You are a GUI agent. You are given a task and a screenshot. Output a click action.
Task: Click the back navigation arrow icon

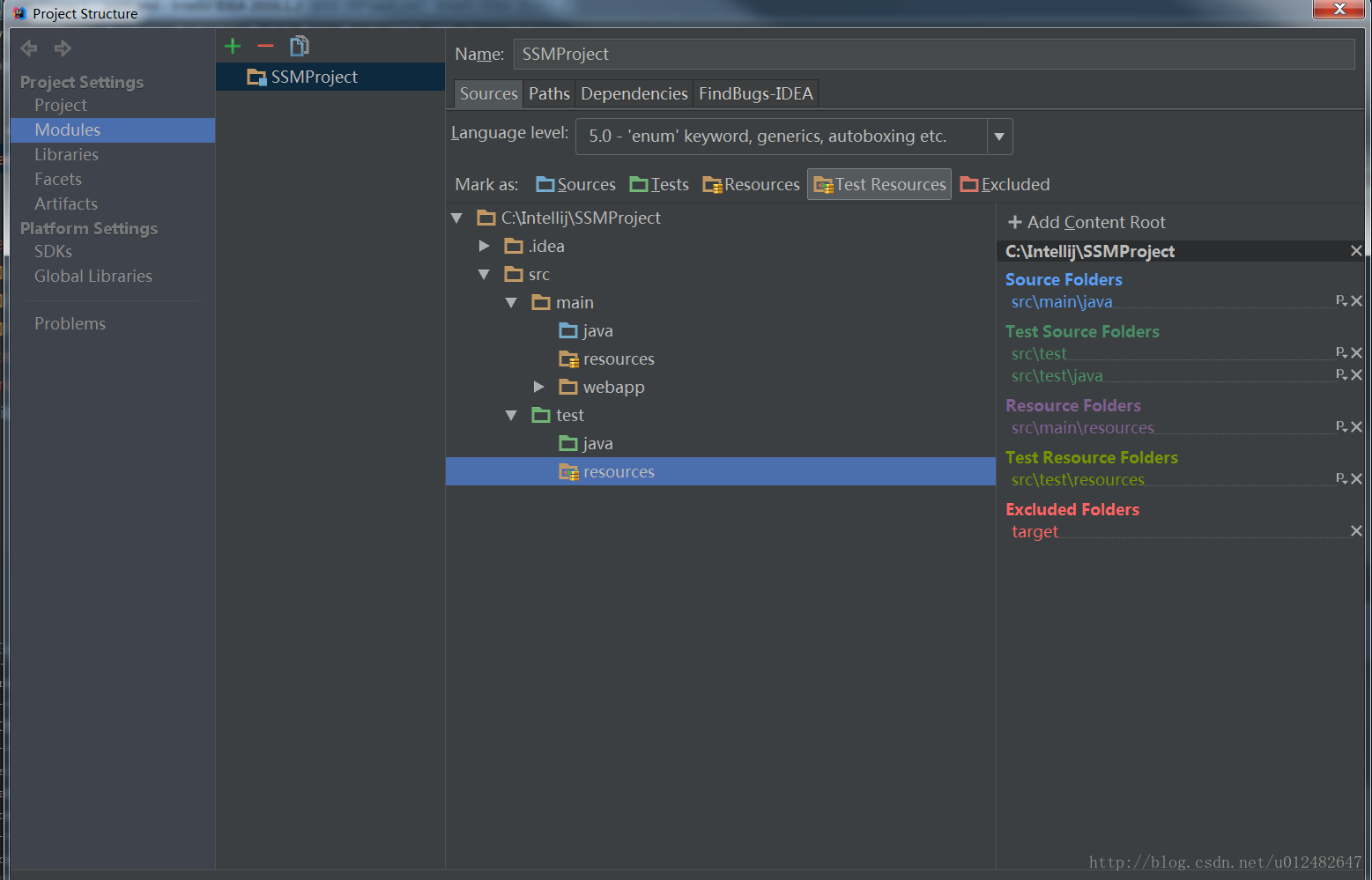click(x=29, y=48)
